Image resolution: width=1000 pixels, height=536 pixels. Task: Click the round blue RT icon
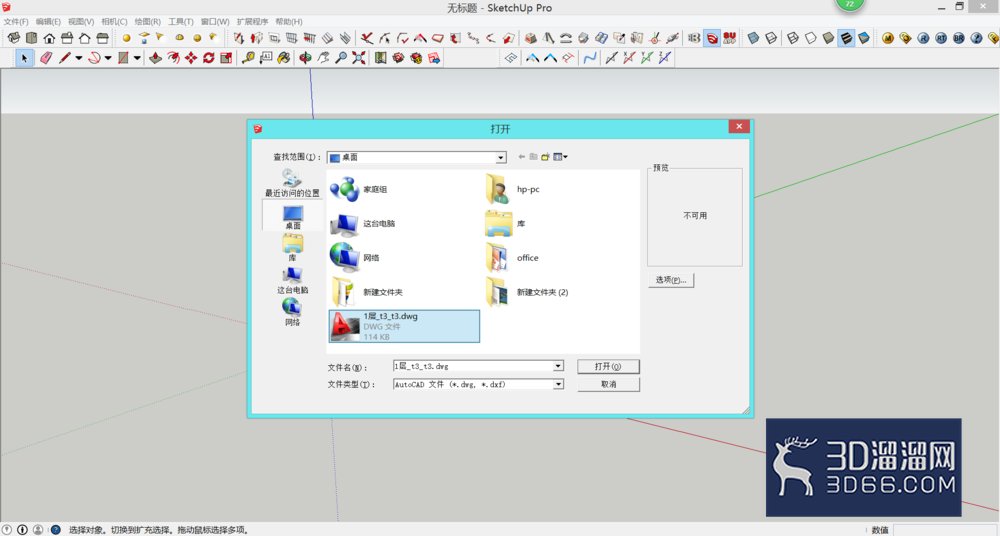941,38
